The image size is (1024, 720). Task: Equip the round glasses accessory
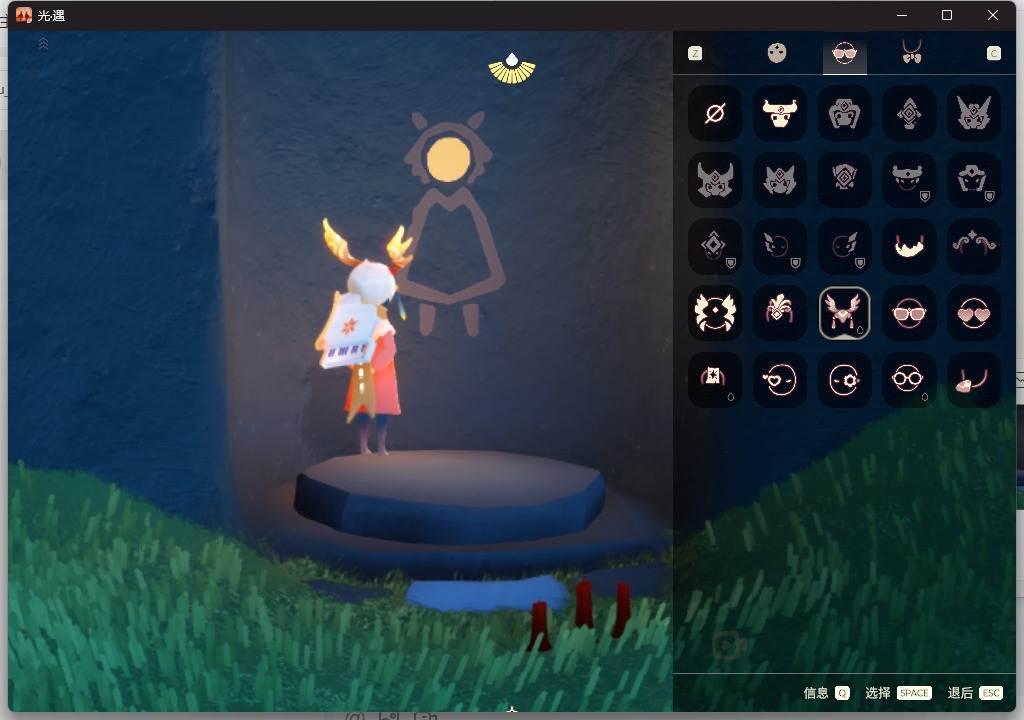pyautogui.click(x=909, y=380)
